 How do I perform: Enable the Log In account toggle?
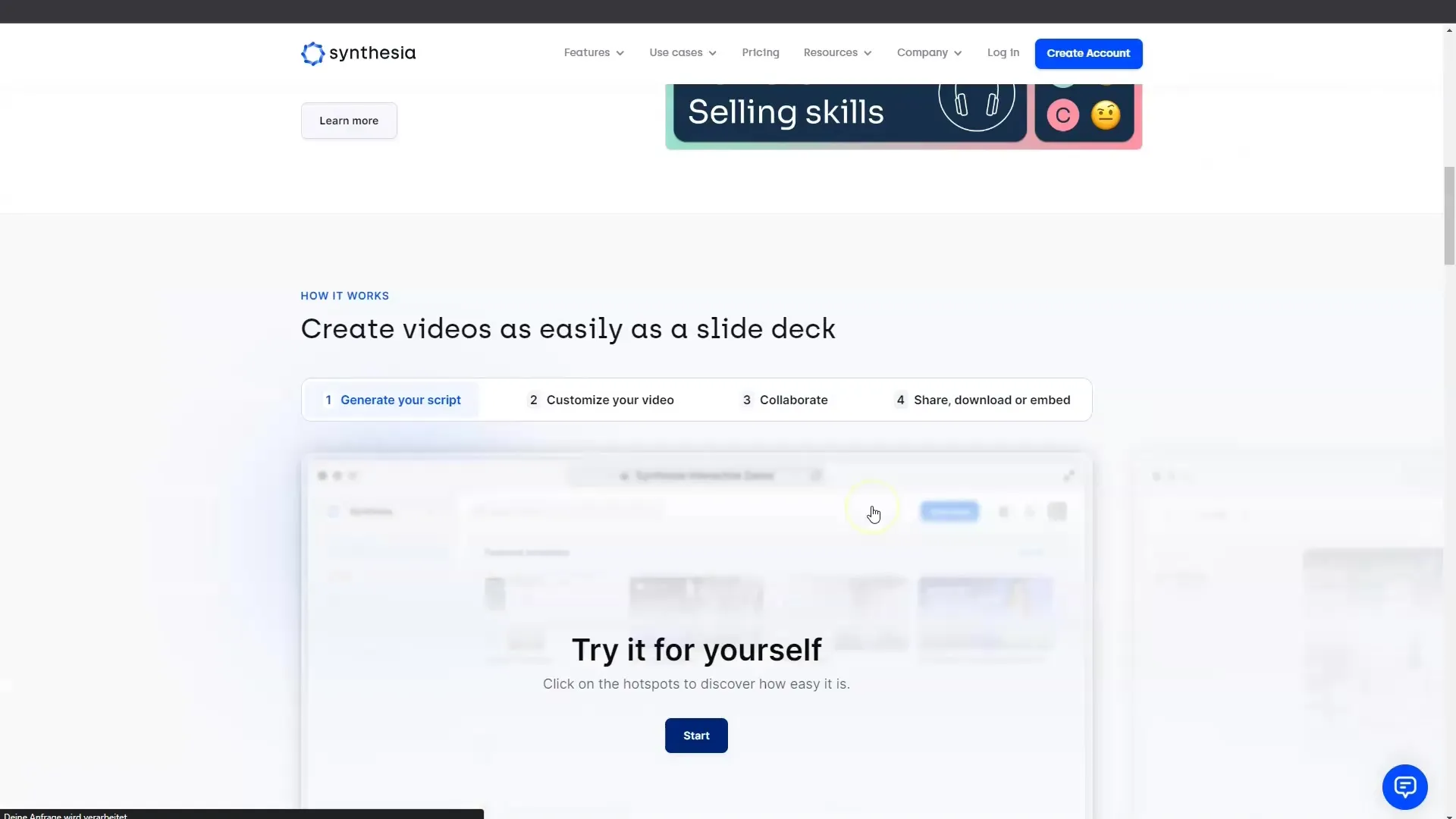(1003, 52)
